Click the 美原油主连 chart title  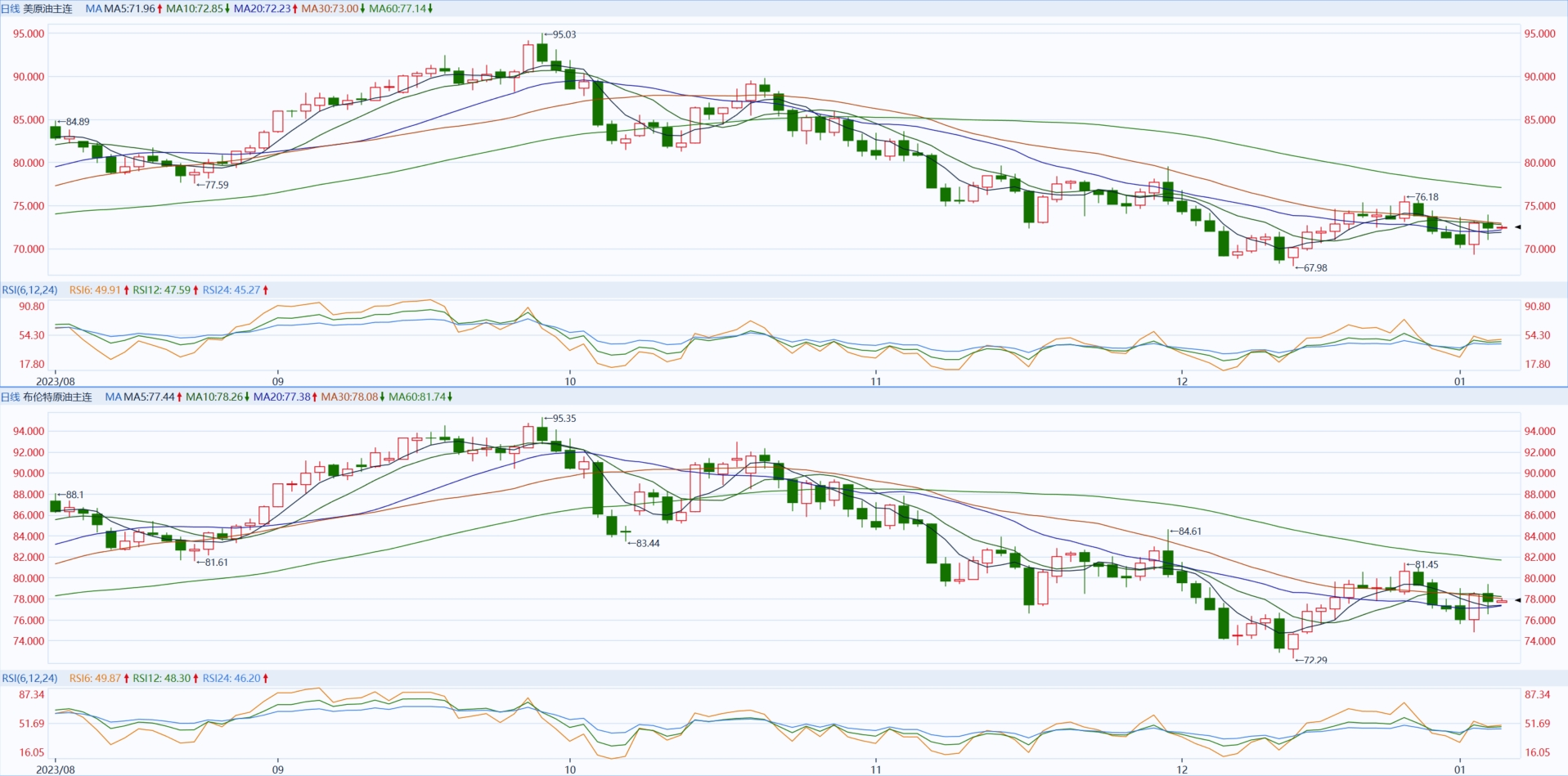point(47,9)
